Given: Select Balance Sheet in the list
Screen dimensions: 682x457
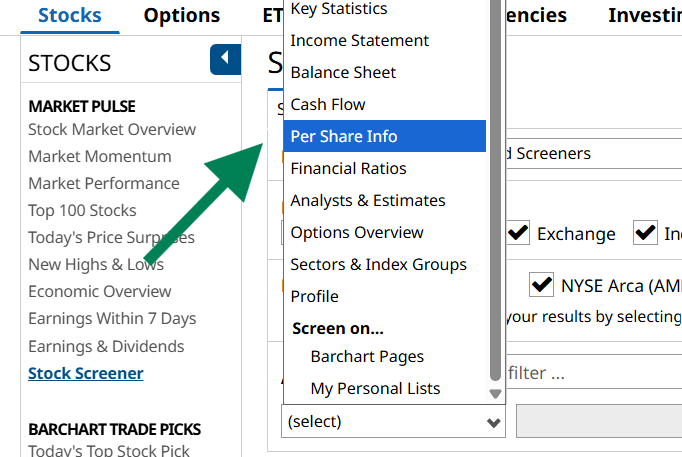Looking at the screenshot, I should [x=384, y=72].
